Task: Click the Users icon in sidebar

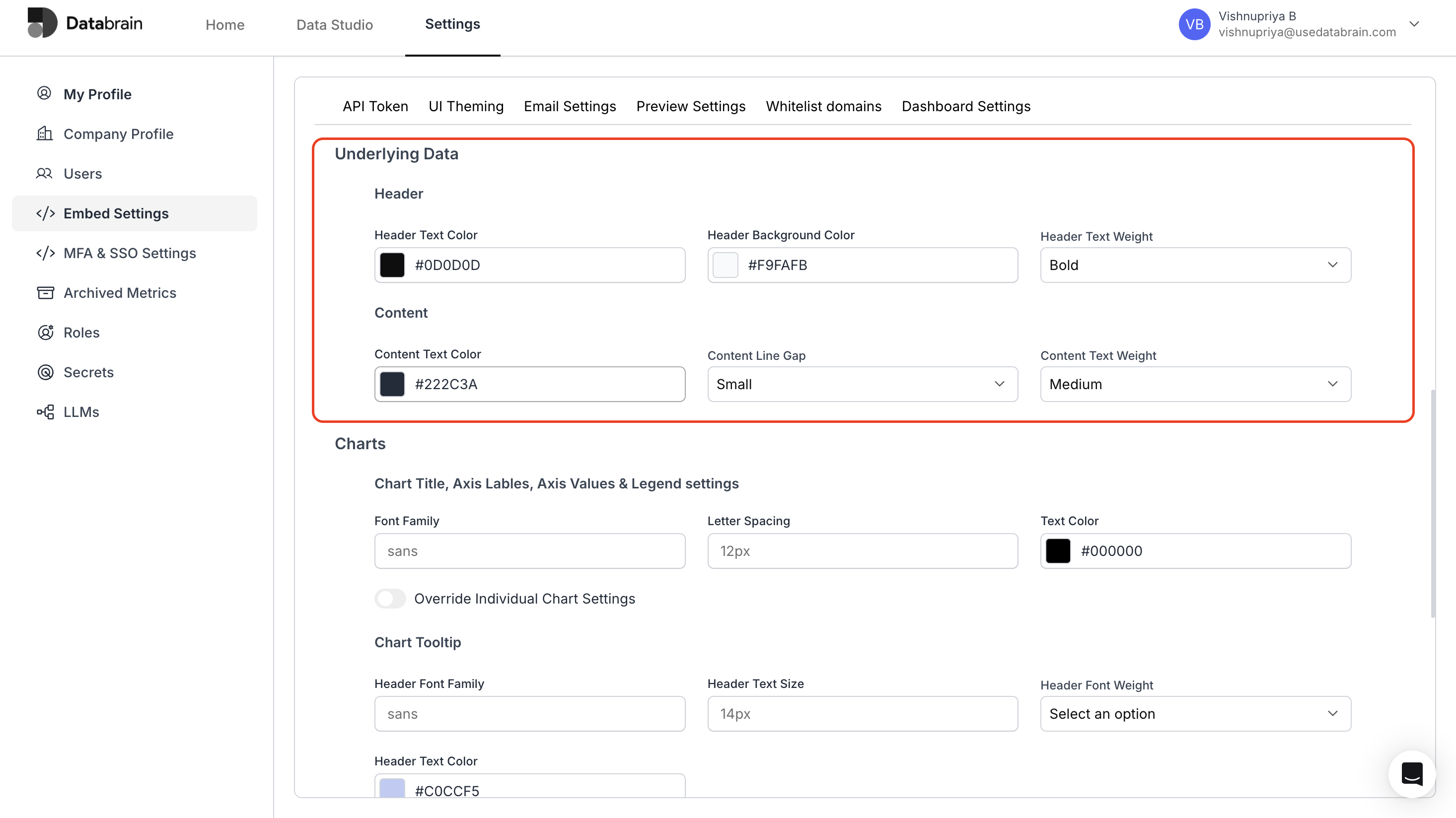Action: tap(44, 173)
